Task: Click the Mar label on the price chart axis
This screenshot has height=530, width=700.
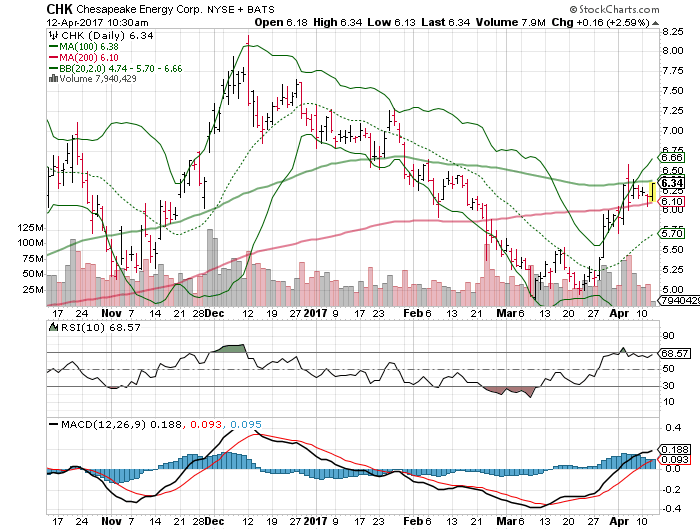Action: click(507, 313)
